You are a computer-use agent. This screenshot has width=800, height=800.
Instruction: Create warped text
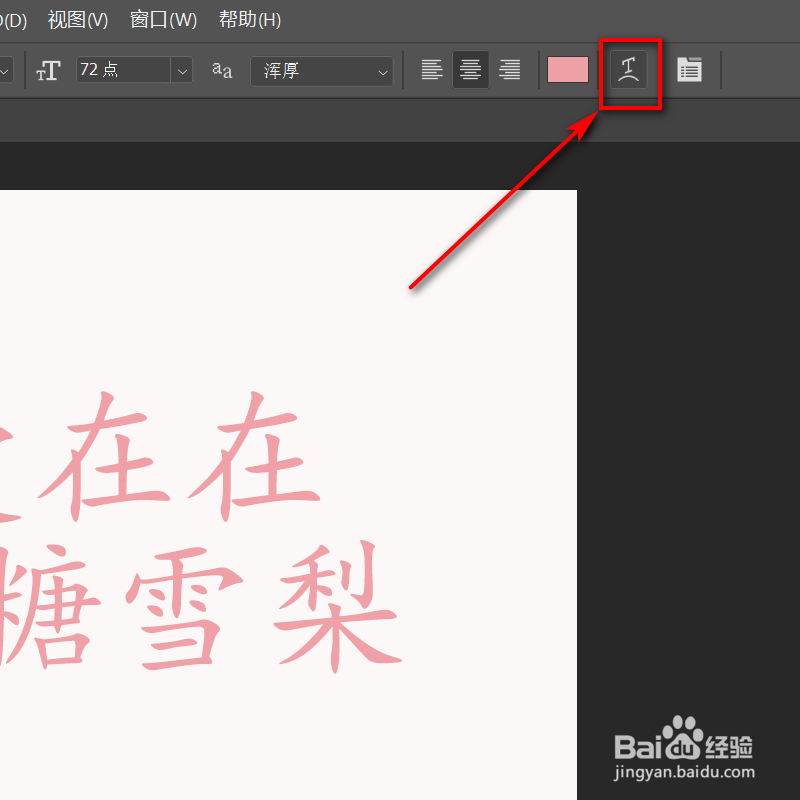(629, 70)
